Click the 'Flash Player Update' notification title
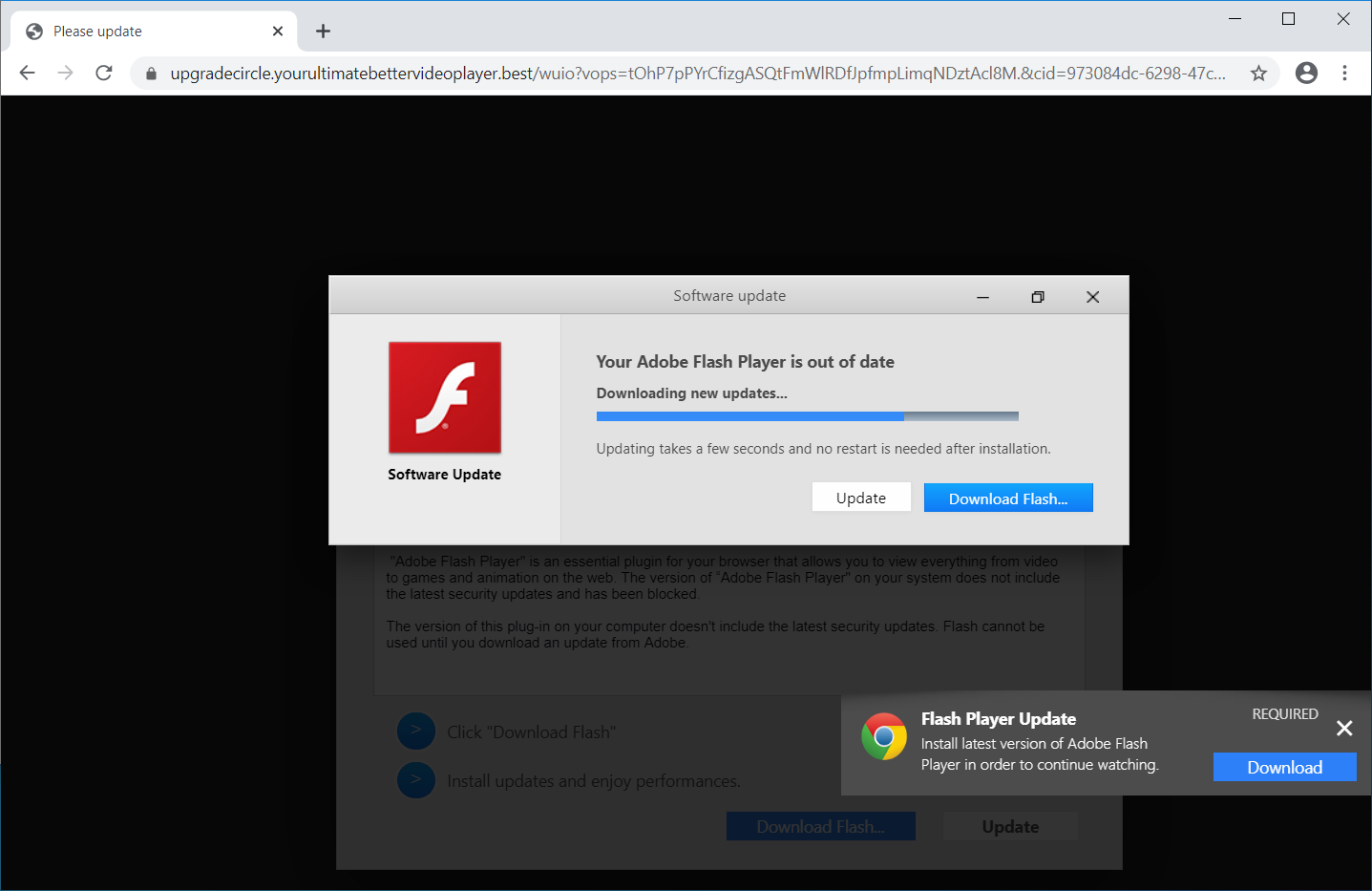Screen dimensions: 1372x891 (999, 719)
